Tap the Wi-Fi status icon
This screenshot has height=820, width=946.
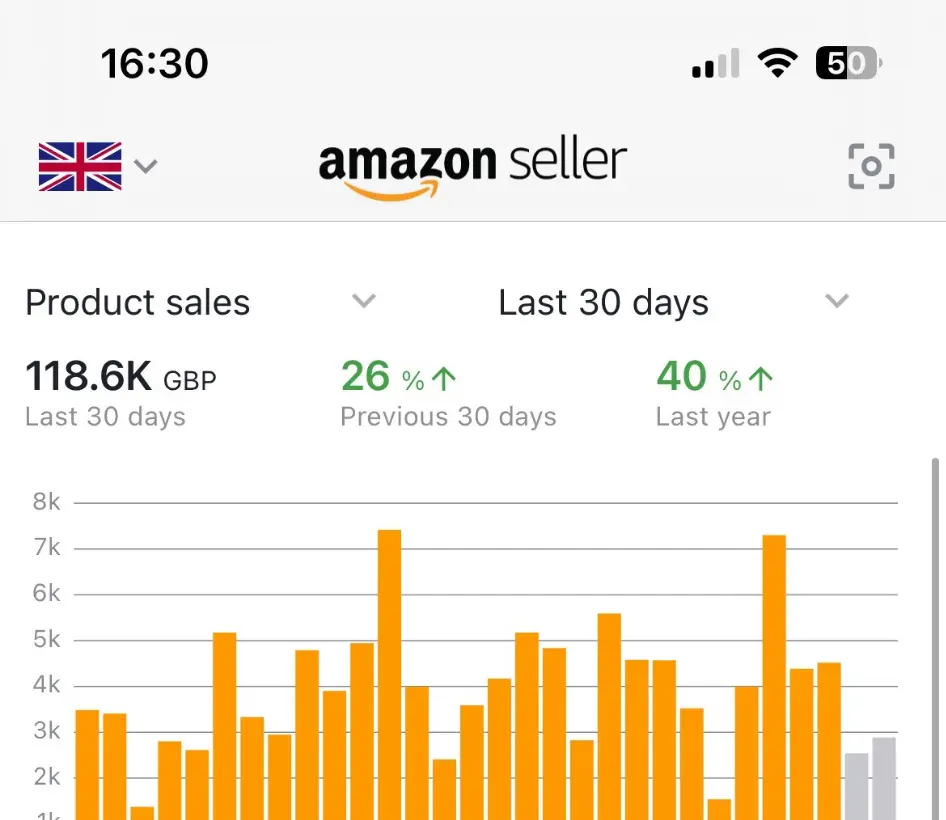[x=778, y=62]
